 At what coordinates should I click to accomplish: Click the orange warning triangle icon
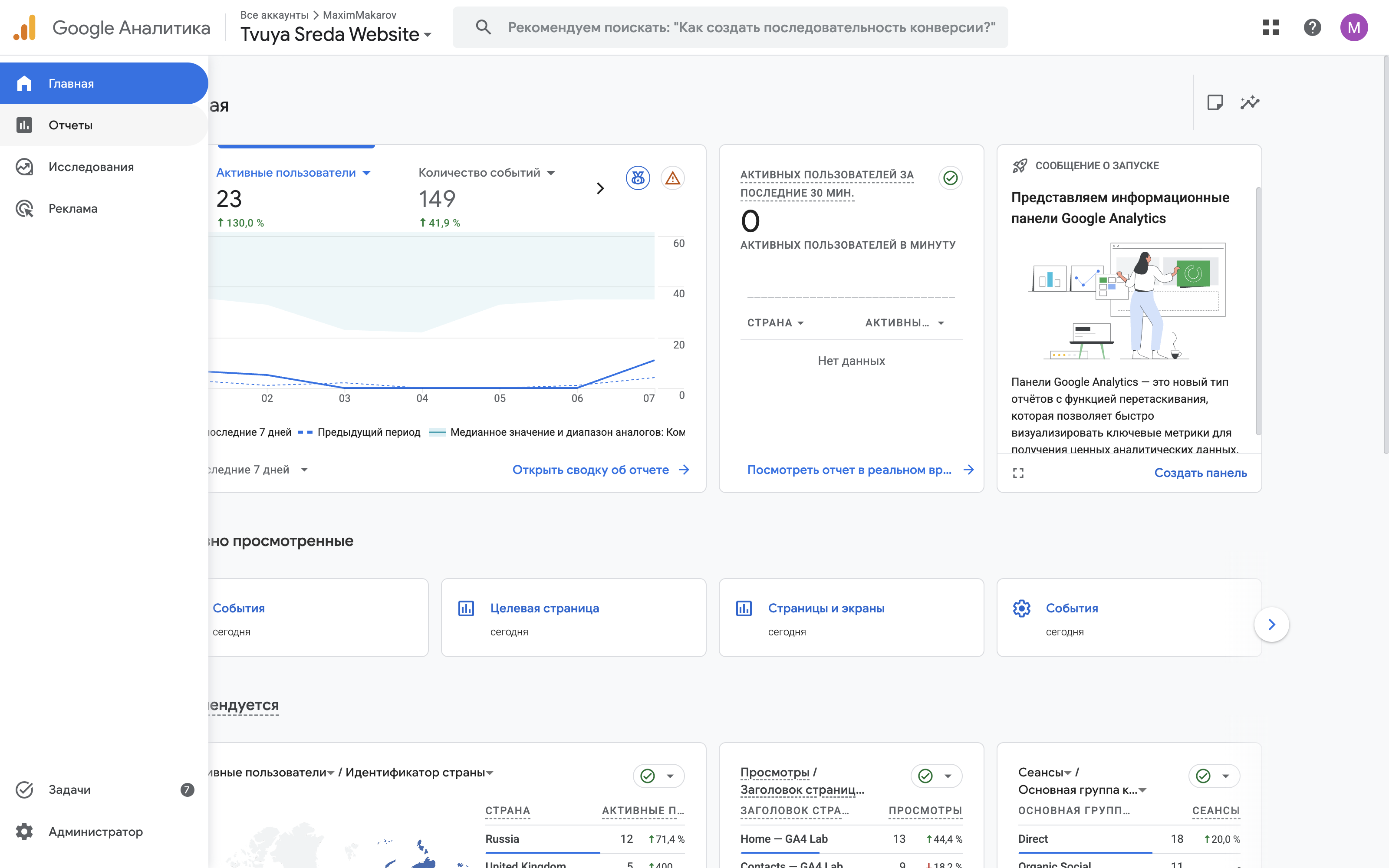[673, 178]
